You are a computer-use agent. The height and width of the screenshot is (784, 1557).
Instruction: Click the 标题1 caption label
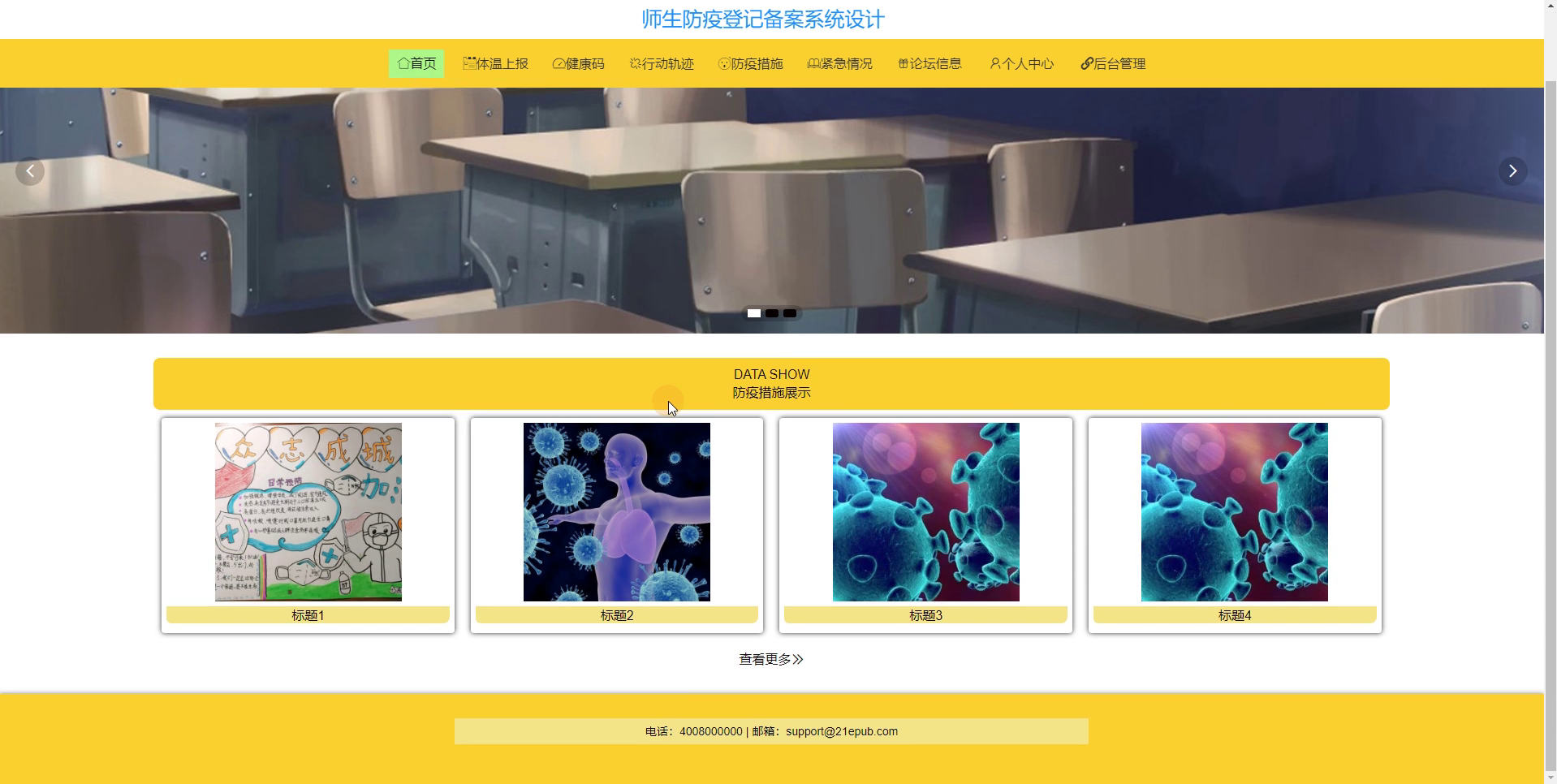coord(308,615)
